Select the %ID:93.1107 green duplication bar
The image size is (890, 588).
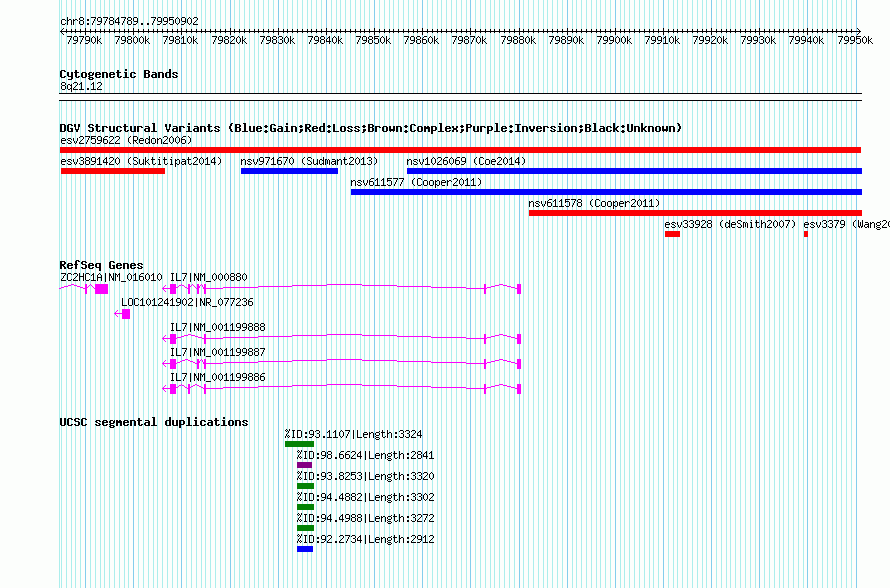(299, 444)
